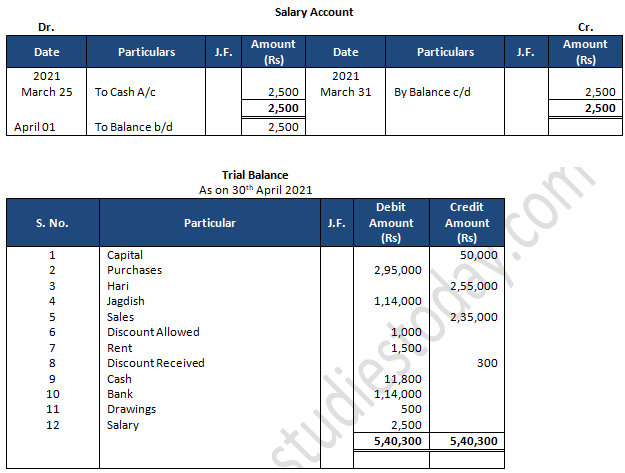Select the 'By Balance c/d' entry
625x473 pixels.
432,92
